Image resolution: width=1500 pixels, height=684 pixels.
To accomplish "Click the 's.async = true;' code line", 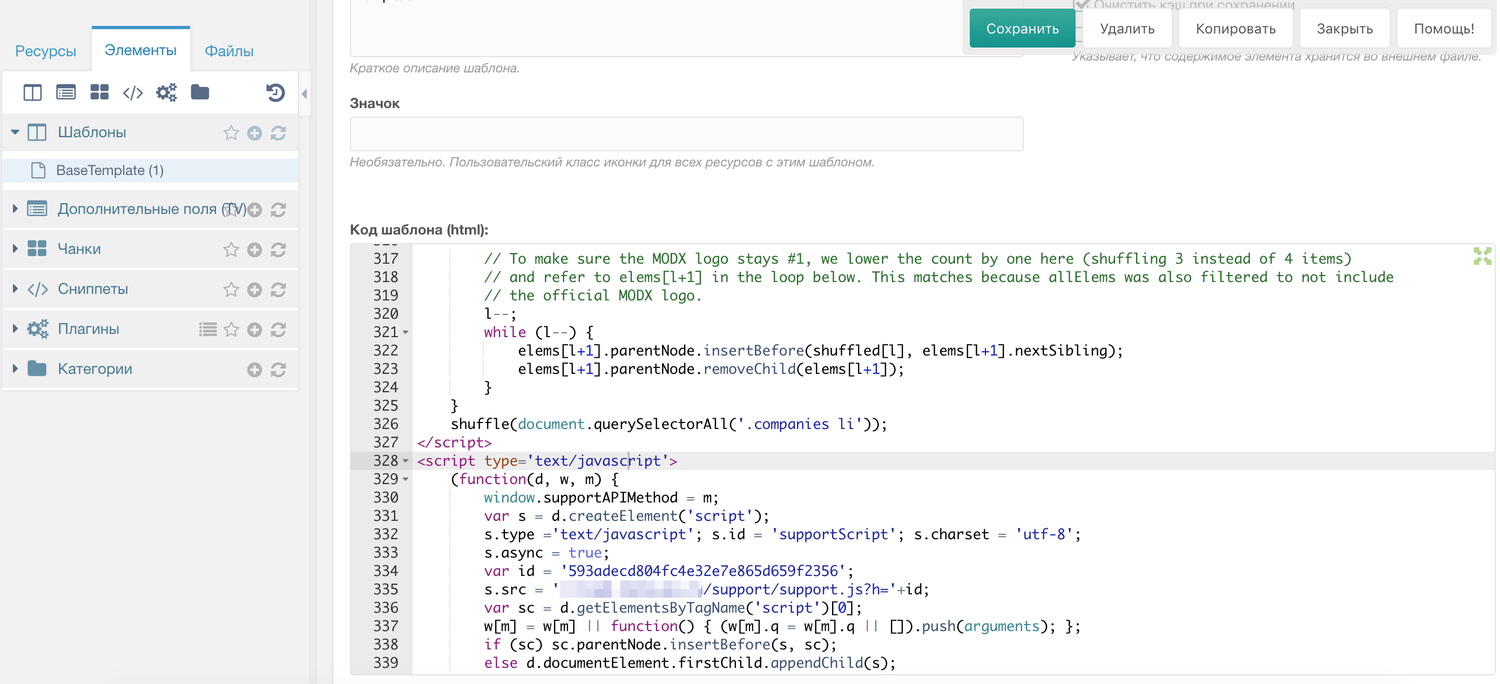I will pos(546,553).
